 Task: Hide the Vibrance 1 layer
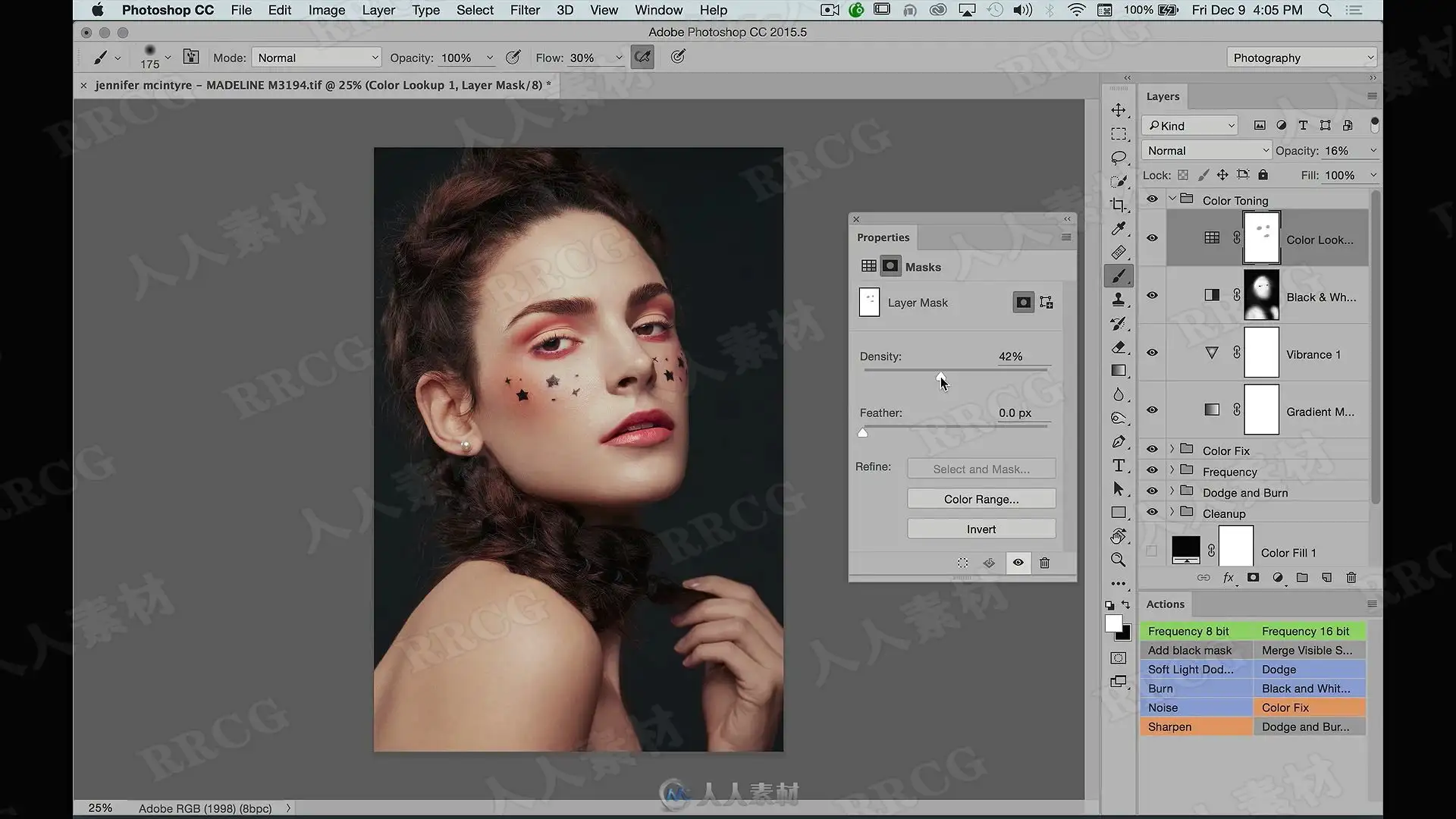pyautogui.click(x=1152, y=353)
